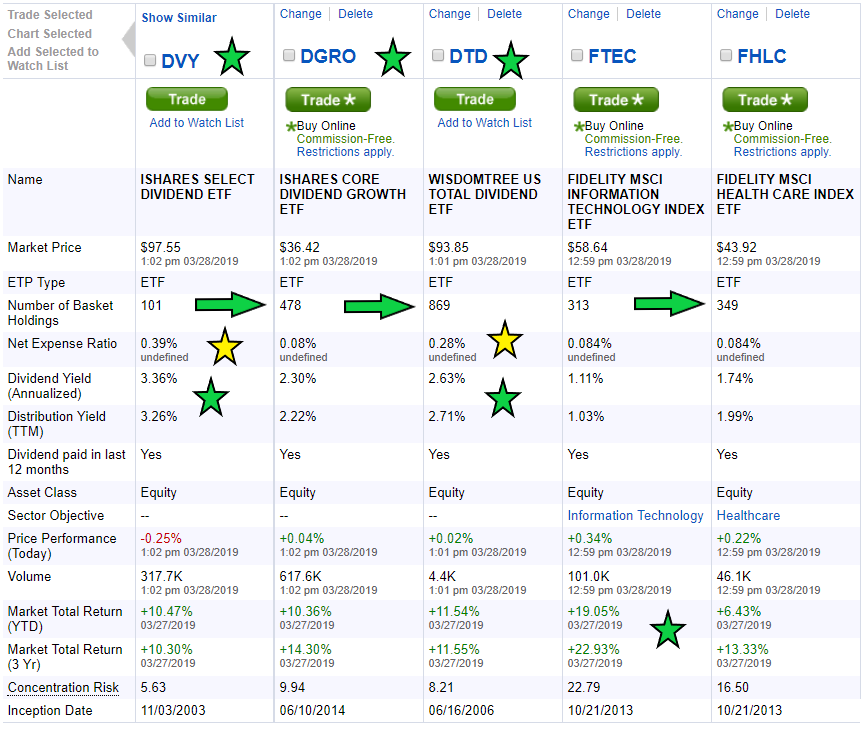Add DTD to watch list
This screenshot has height=732, width=864.
click(485, 123)
